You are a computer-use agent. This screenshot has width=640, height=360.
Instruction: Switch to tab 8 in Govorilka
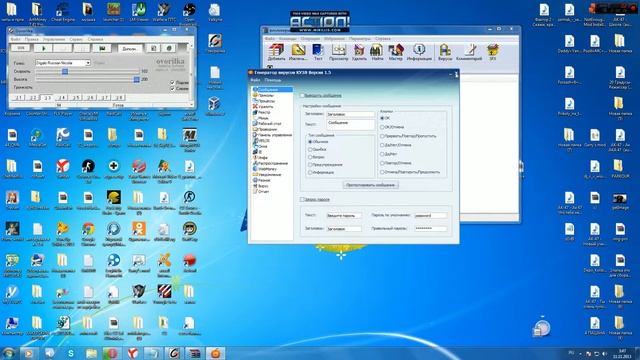point(118,98)
